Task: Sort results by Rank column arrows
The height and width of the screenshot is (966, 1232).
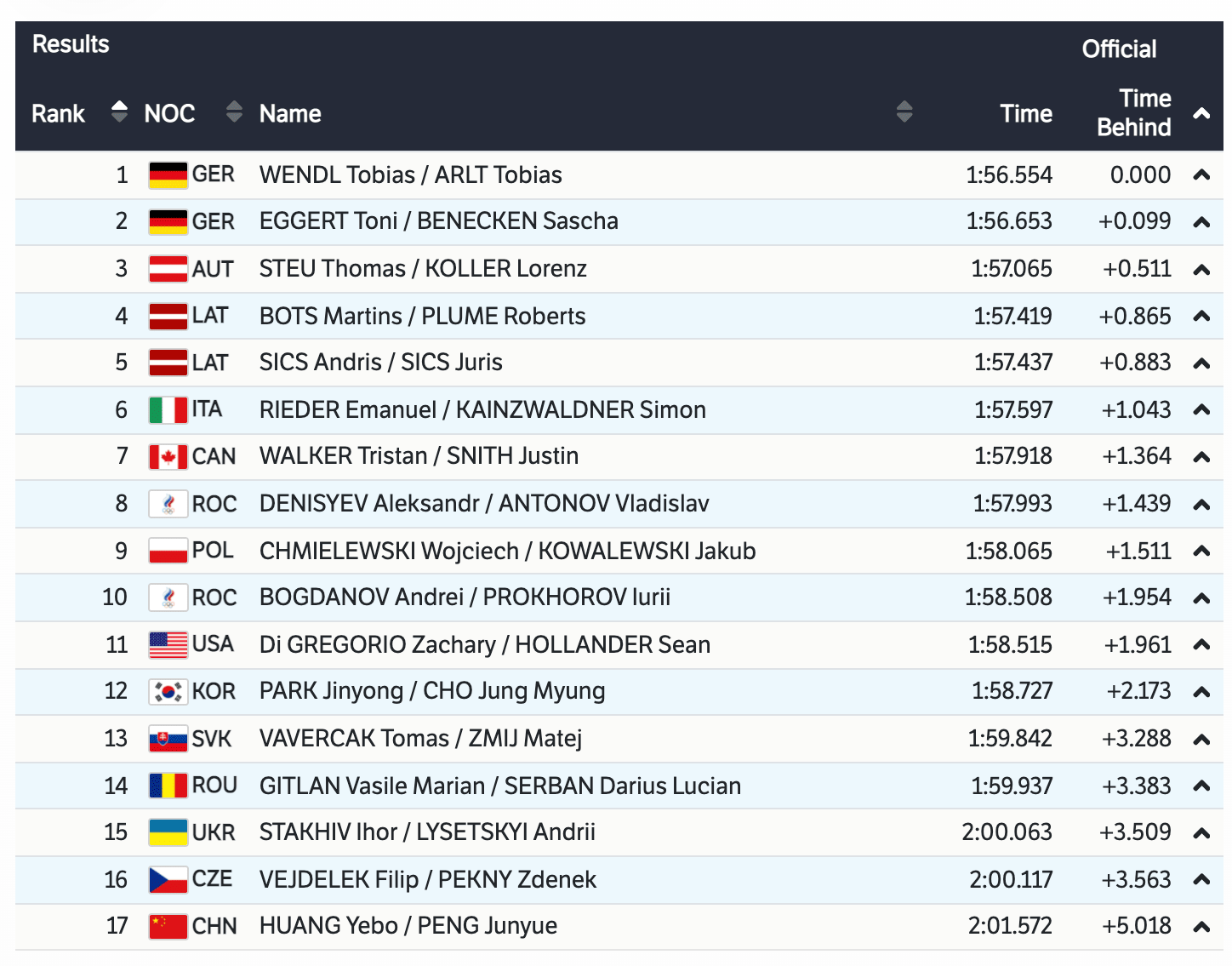Action: pos(119,111)
